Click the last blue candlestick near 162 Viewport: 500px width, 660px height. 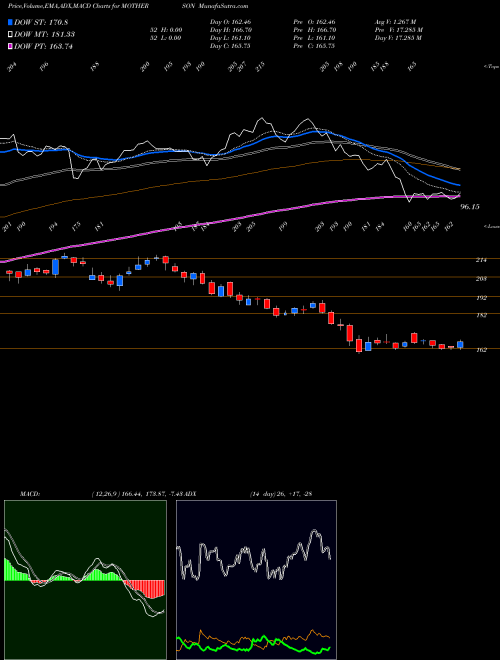click(x=460, y=345)
